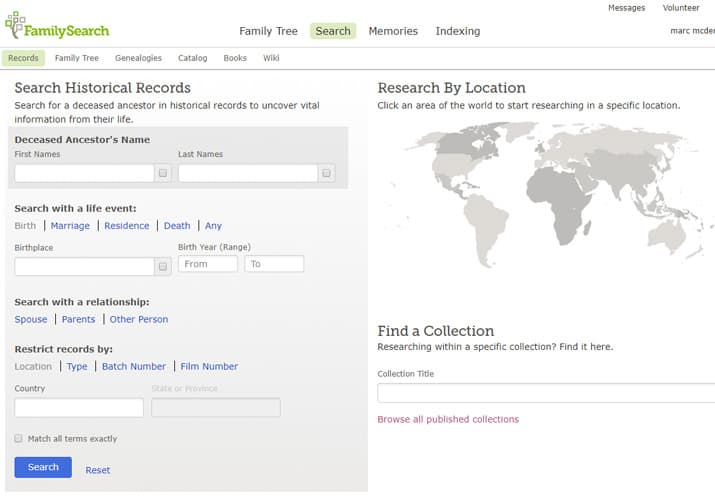Switch to the Catalog sub-tab
715x500 pixels.
click(x=192, y=58)
